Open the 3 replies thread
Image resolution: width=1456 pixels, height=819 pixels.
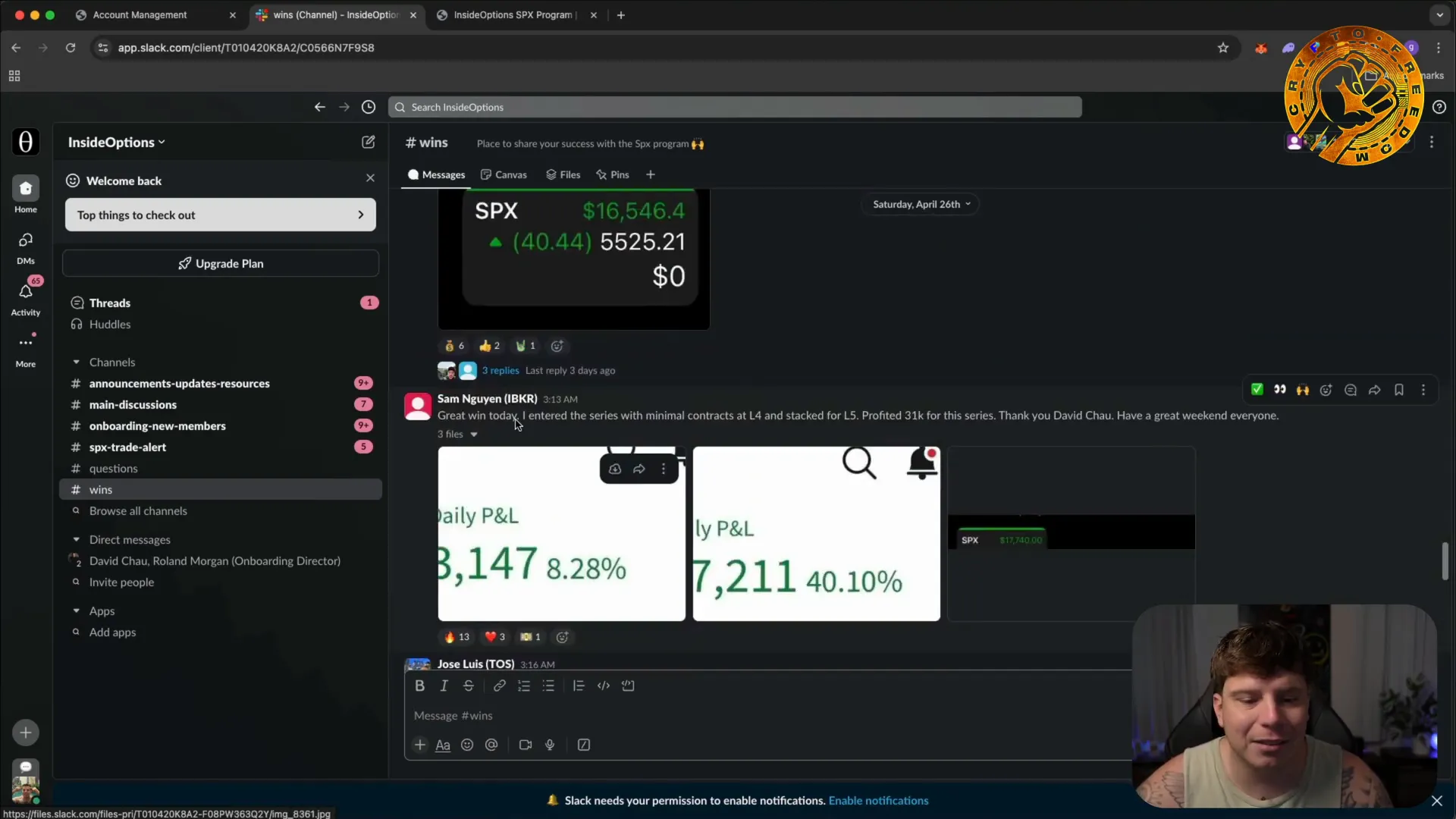(500, 371)
